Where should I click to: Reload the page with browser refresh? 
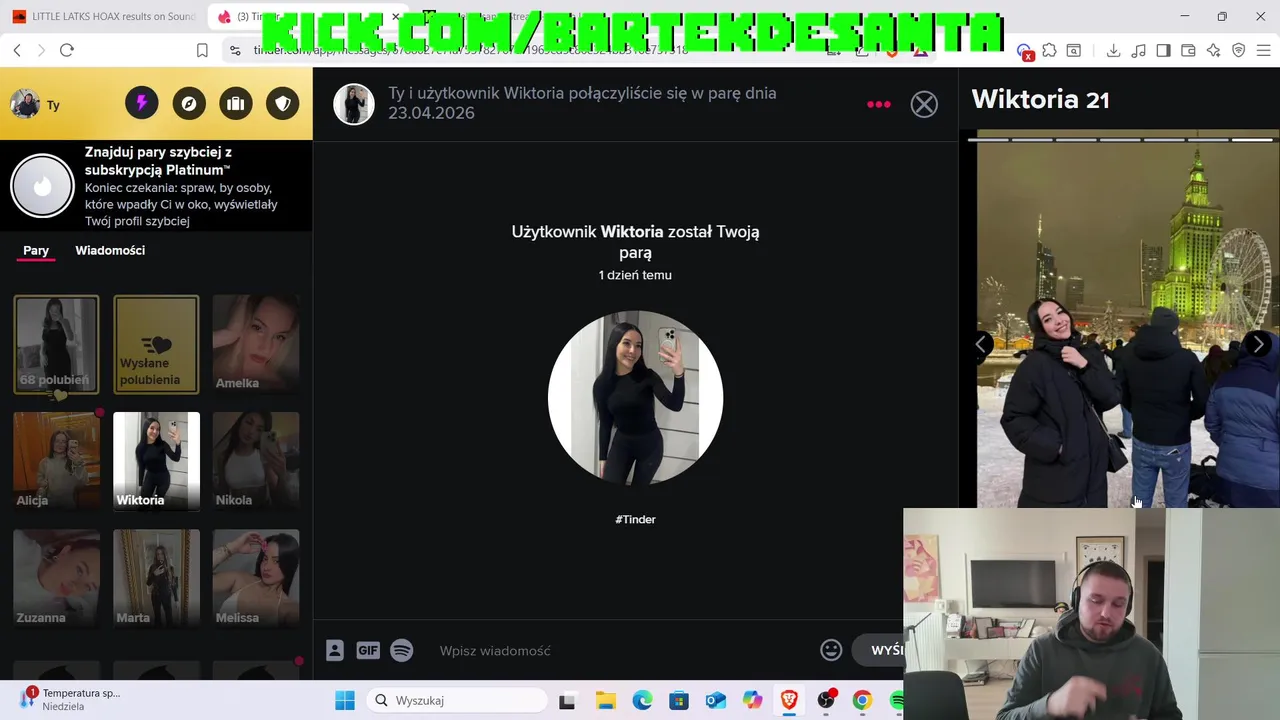point(67,50)
